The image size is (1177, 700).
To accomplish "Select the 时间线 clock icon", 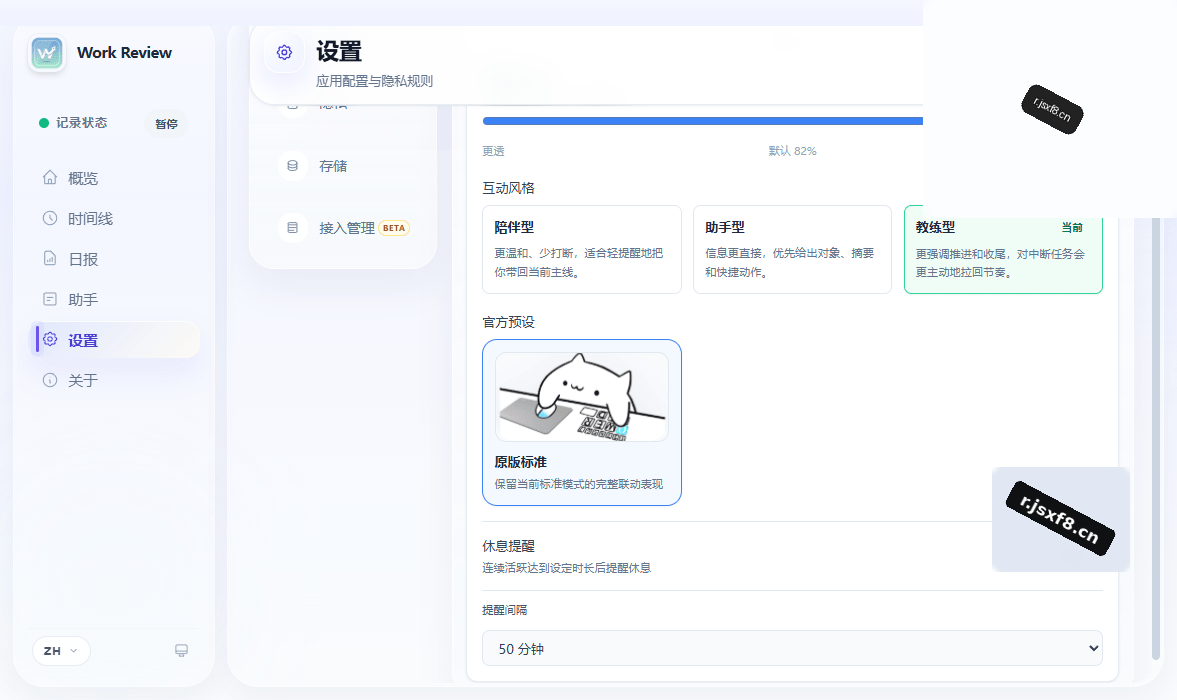I will (x=50, y=218).
